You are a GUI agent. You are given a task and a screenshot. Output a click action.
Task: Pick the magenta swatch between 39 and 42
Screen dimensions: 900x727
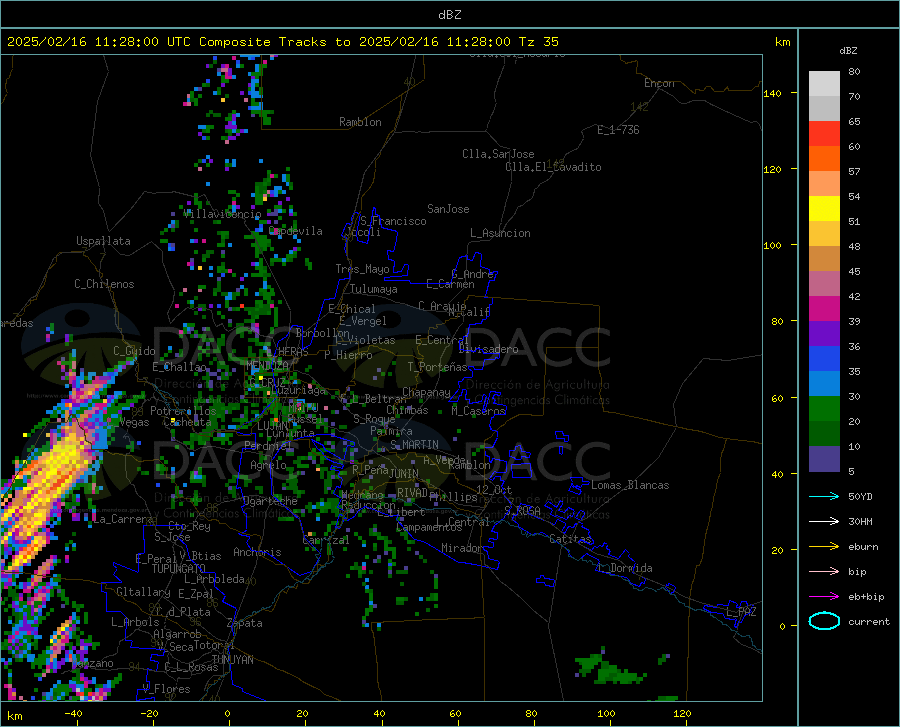pos(824,309)
